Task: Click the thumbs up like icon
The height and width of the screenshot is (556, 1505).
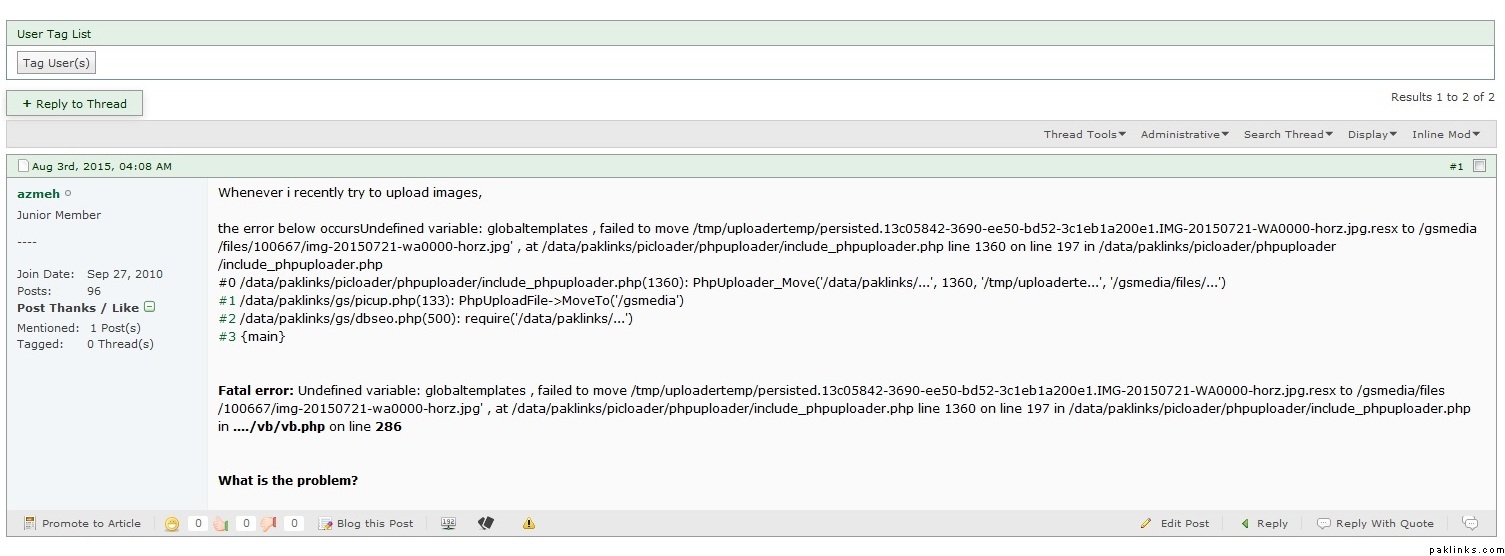Action: tap(220, 523)
